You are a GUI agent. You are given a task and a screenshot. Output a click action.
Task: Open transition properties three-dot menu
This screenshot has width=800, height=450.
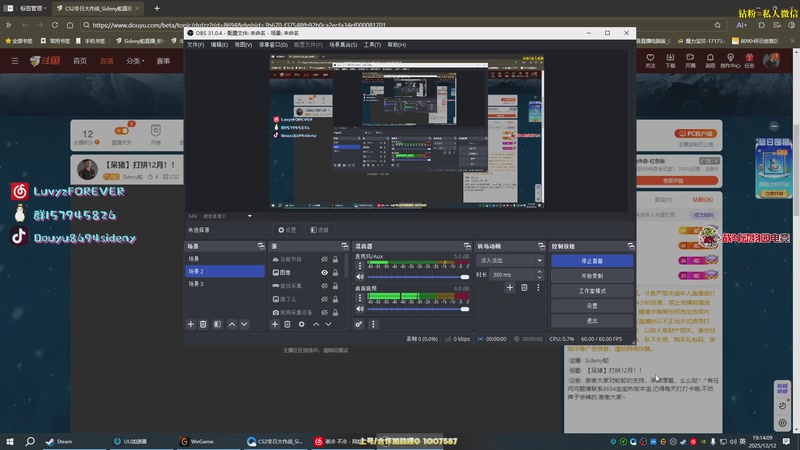(x=538, y=288)
